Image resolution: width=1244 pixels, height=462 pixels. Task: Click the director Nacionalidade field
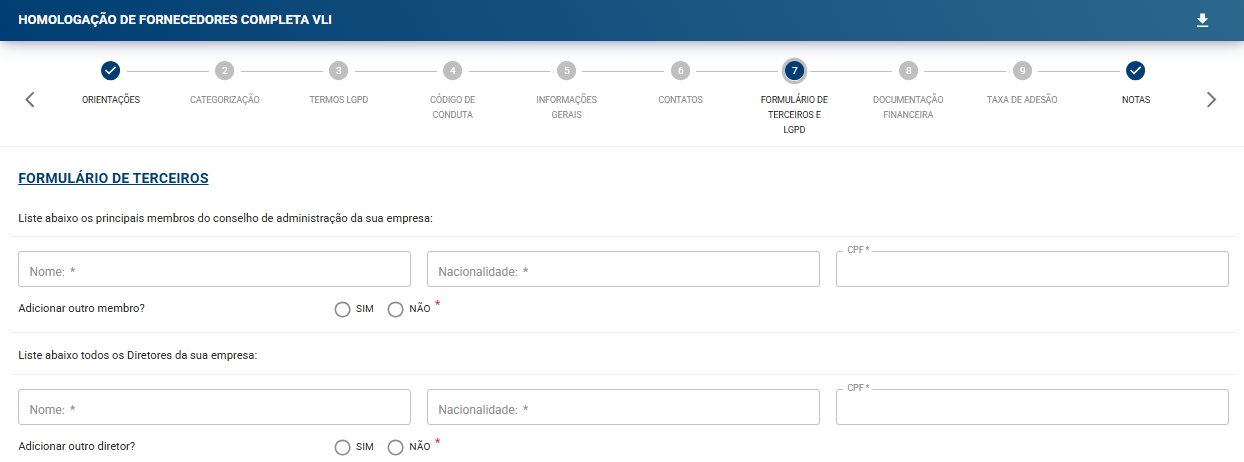pos(623,408)
